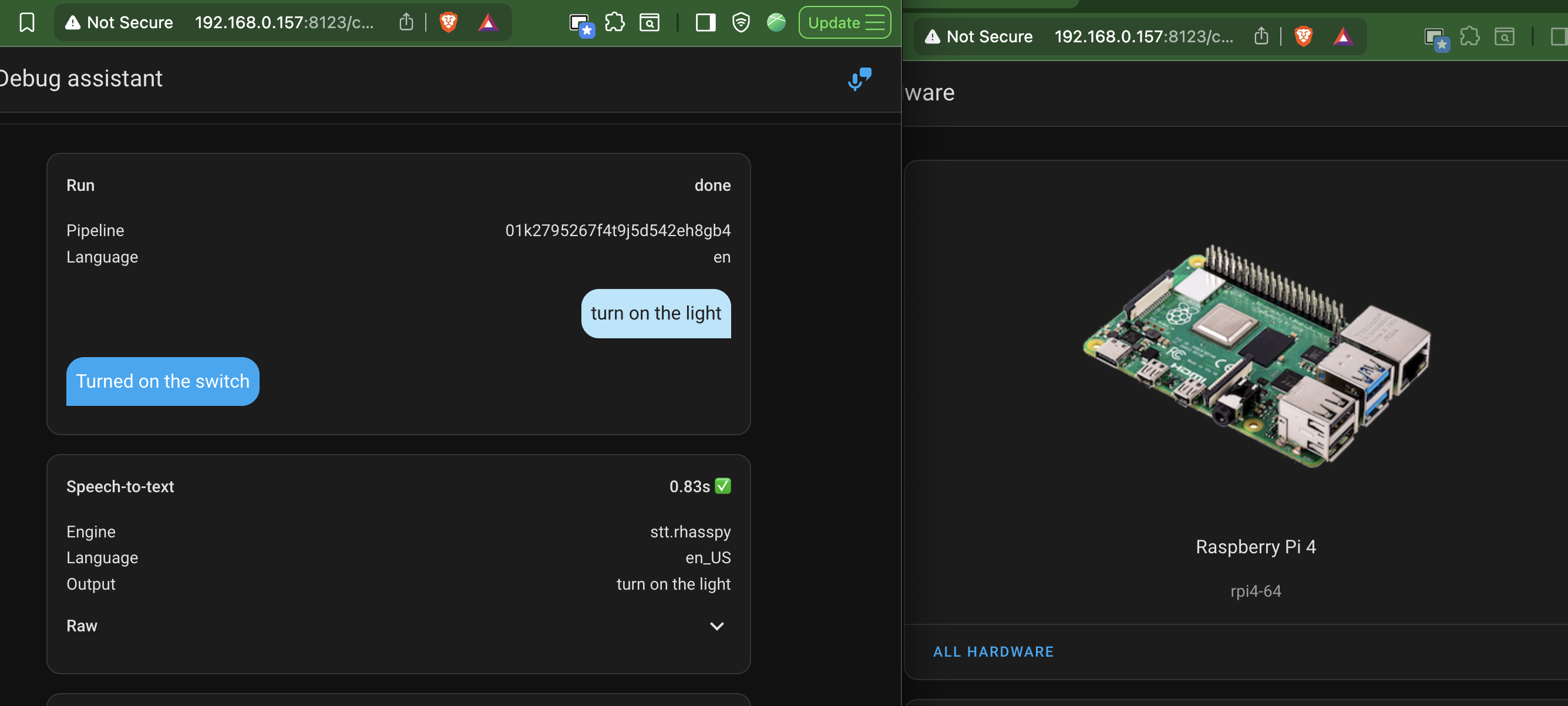Click Not Secure warning in right browser window
Viewport: 1568px width, 706px height.
point(979,36)
